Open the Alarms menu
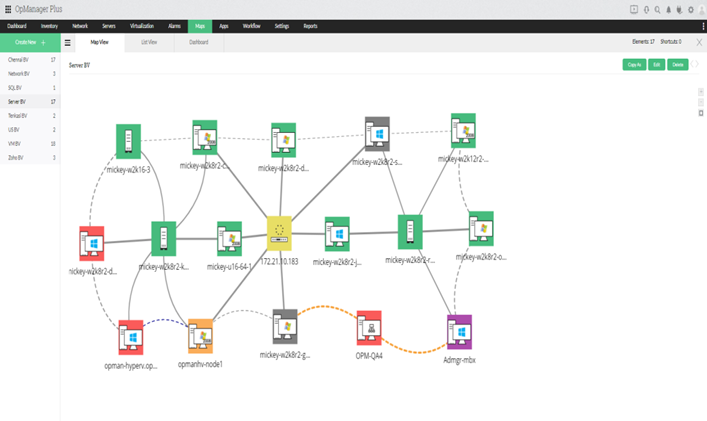Image resolution: width=707 pixels, height=421 pixels. (x=174, y=26)
